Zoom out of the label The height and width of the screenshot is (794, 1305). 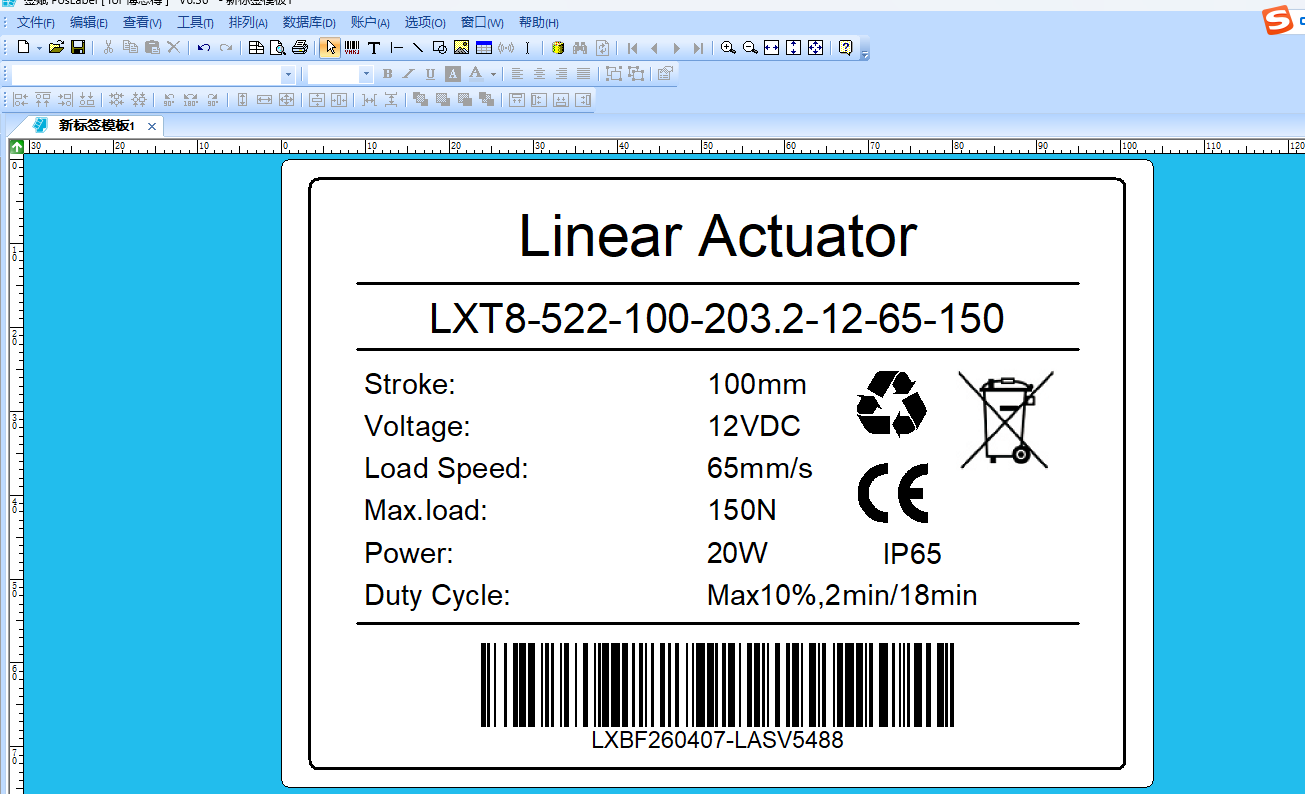pos(750,47)
